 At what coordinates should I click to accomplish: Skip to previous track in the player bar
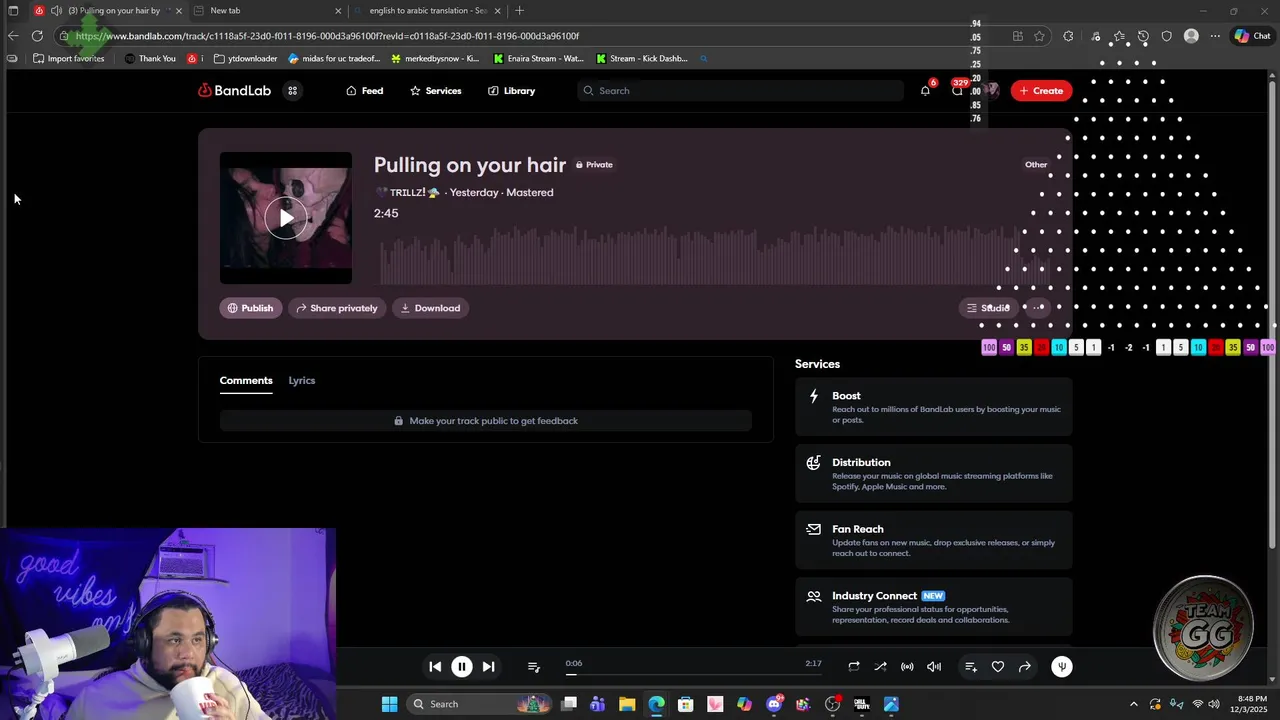(x=435, y=666)
